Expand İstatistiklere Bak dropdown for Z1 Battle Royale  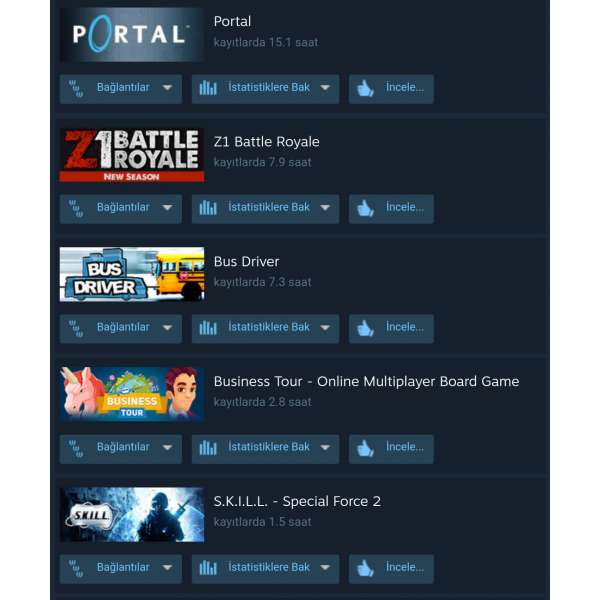[x=325, y=207]
